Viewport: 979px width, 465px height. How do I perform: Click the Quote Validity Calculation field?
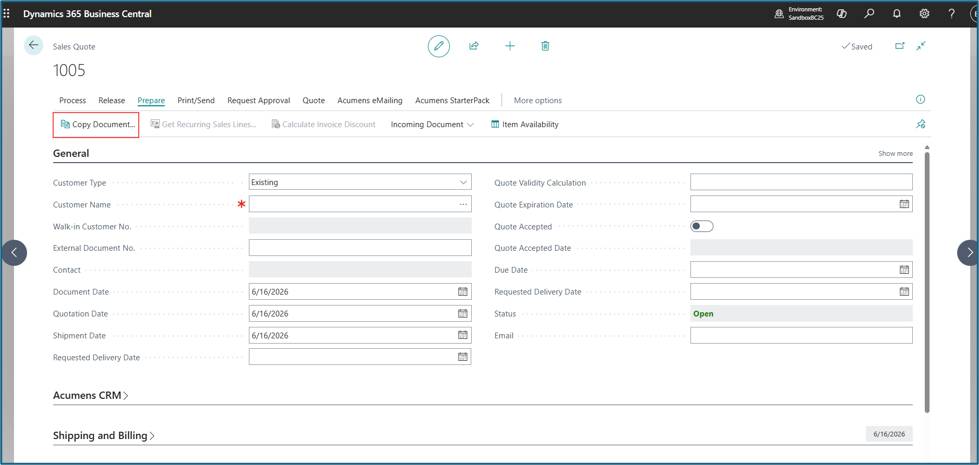click(x=801, y=182)
